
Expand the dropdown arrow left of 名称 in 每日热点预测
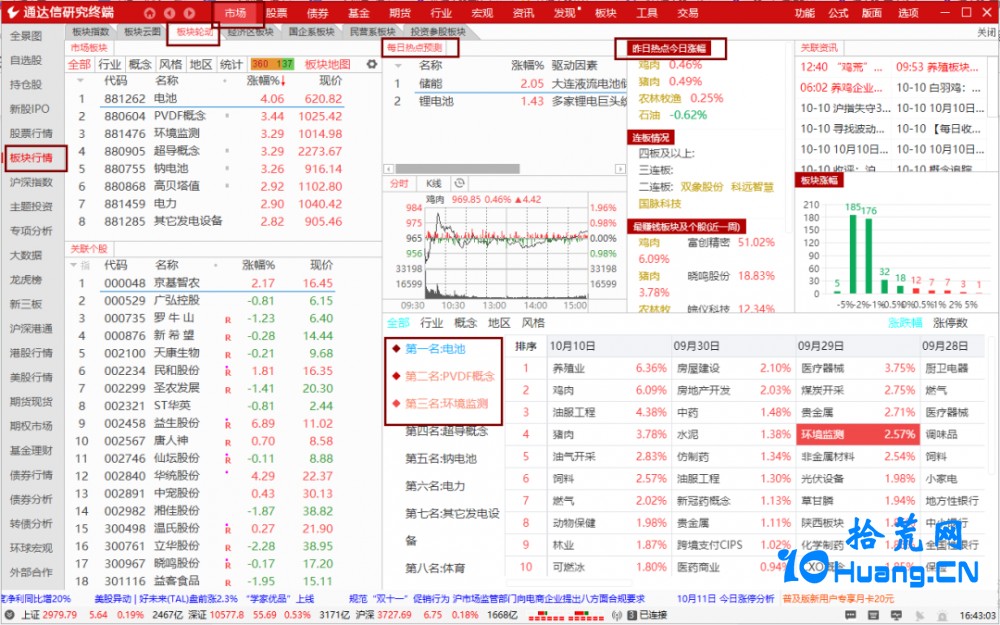[x=398, y=65]
